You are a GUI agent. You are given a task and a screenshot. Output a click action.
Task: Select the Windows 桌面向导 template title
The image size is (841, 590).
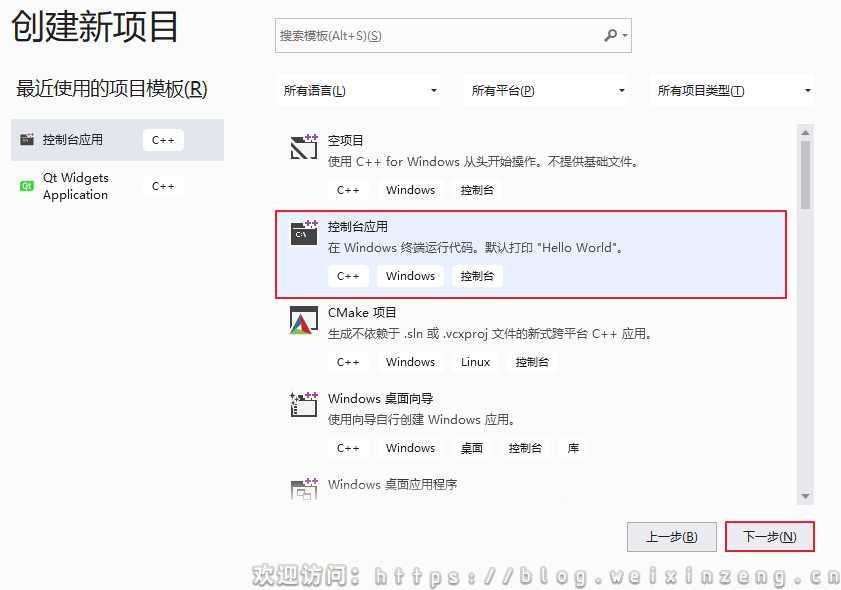[x=381, y=399]
